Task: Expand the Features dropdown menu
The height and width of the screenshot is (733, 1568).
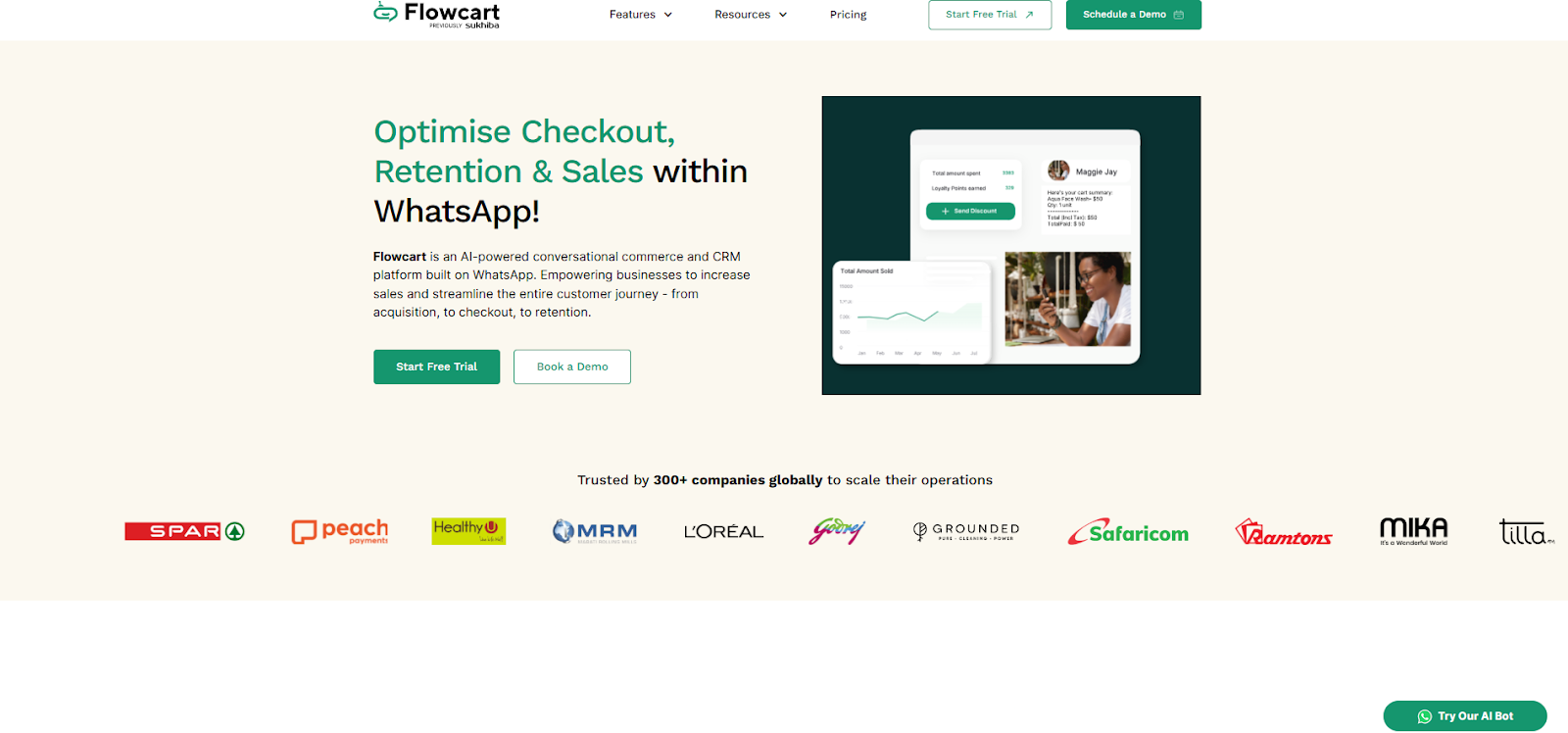Action: tap(641, 15)
